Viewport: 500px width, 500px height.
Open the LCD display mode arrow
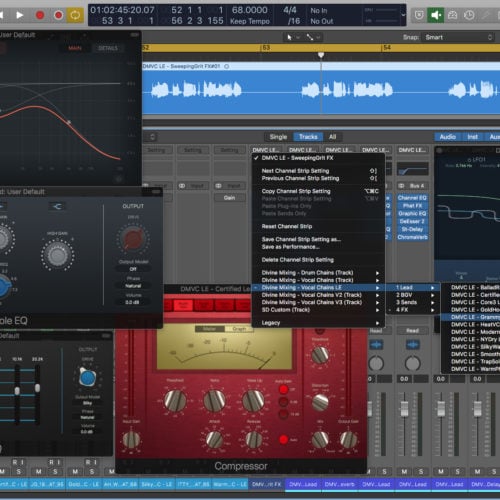(x=403, y=15)
